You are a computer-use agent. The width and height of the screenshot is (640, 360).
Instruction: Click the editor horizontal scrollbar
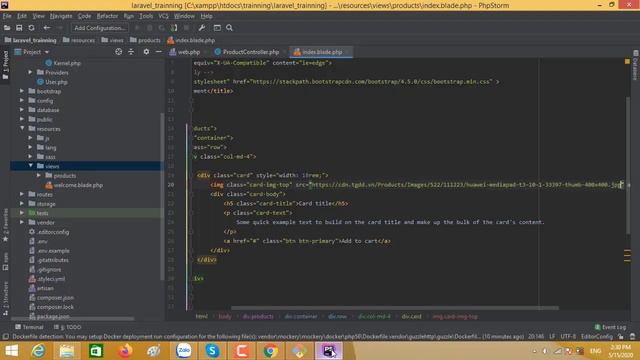click(x=395, y=308)
